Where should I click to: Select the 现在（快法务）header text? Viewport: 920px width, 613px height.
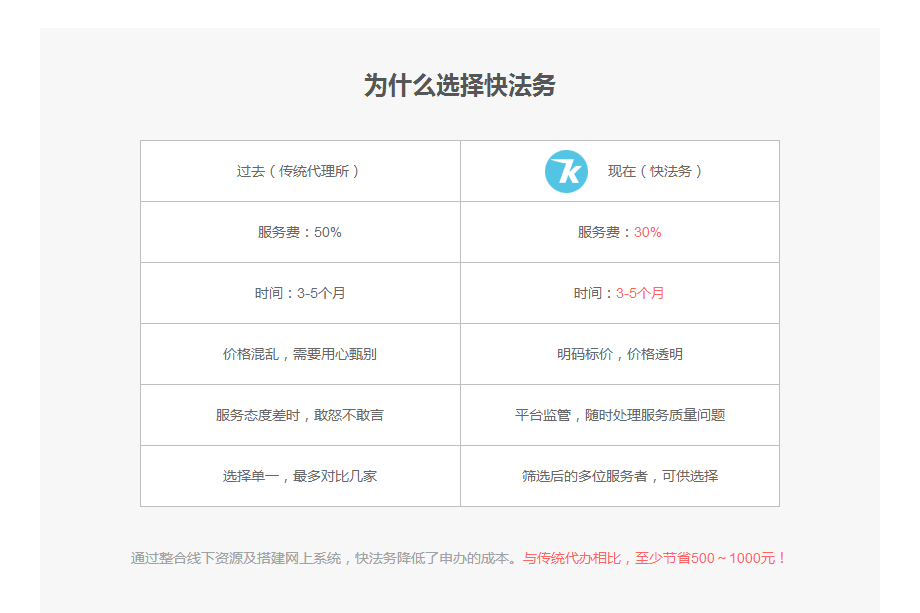pyautogui.click(x=655, y=171)
